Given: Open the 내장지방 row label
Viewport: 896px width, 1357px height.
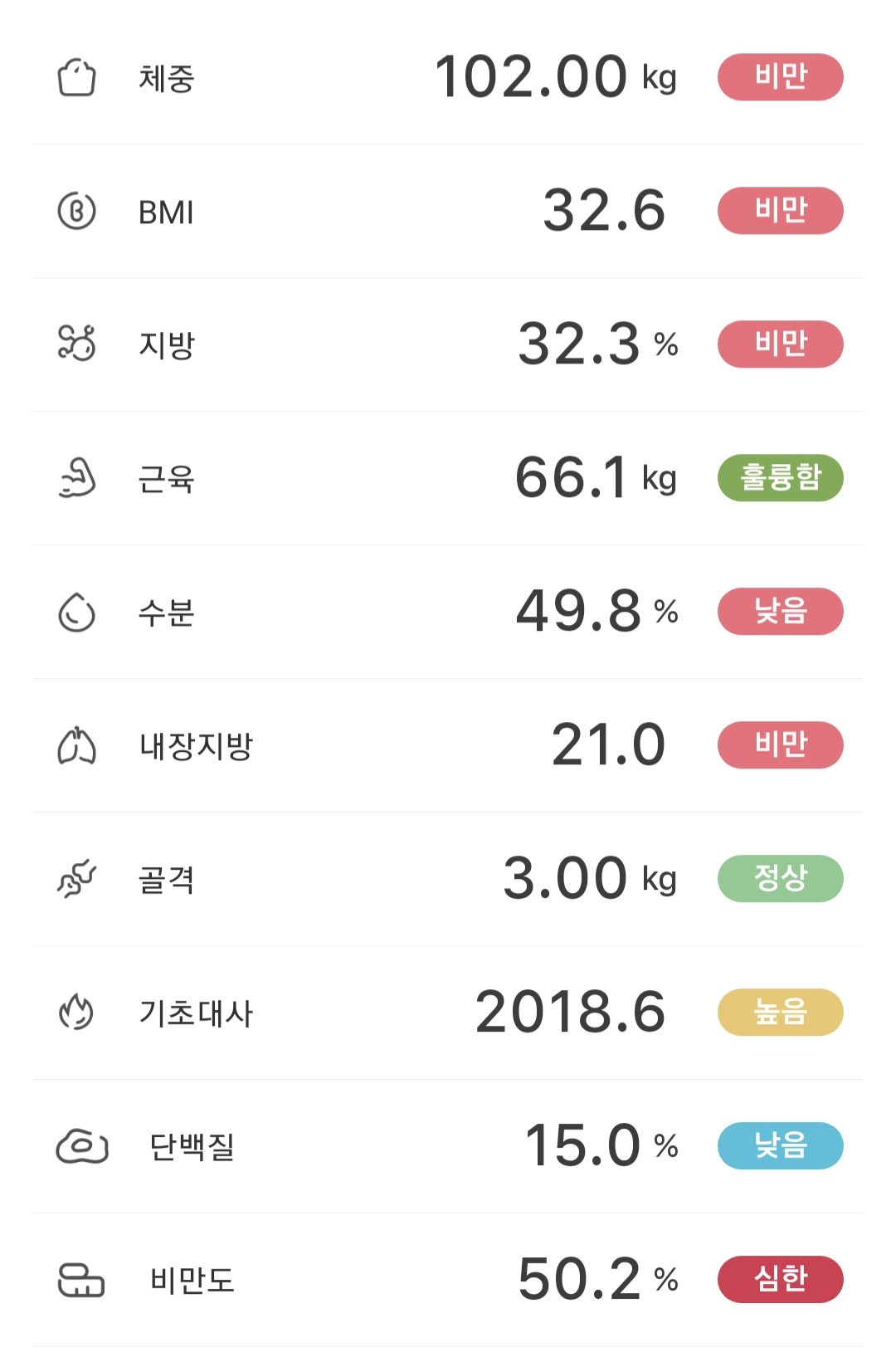Looking at the screenshot, I should click(x=196, y=745).
